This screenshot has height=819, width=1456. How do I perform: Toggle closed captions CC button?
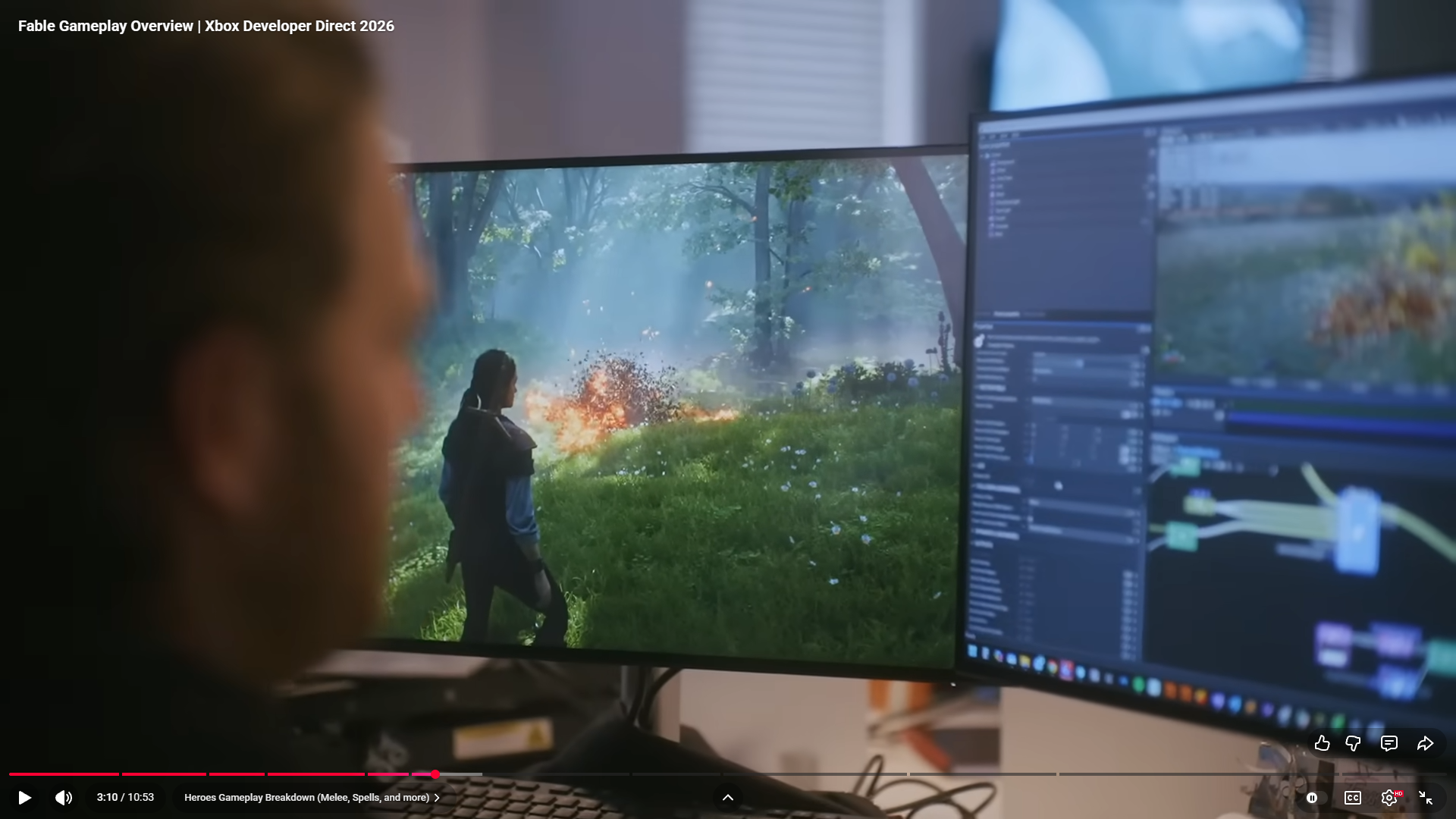pos(1353,798)
